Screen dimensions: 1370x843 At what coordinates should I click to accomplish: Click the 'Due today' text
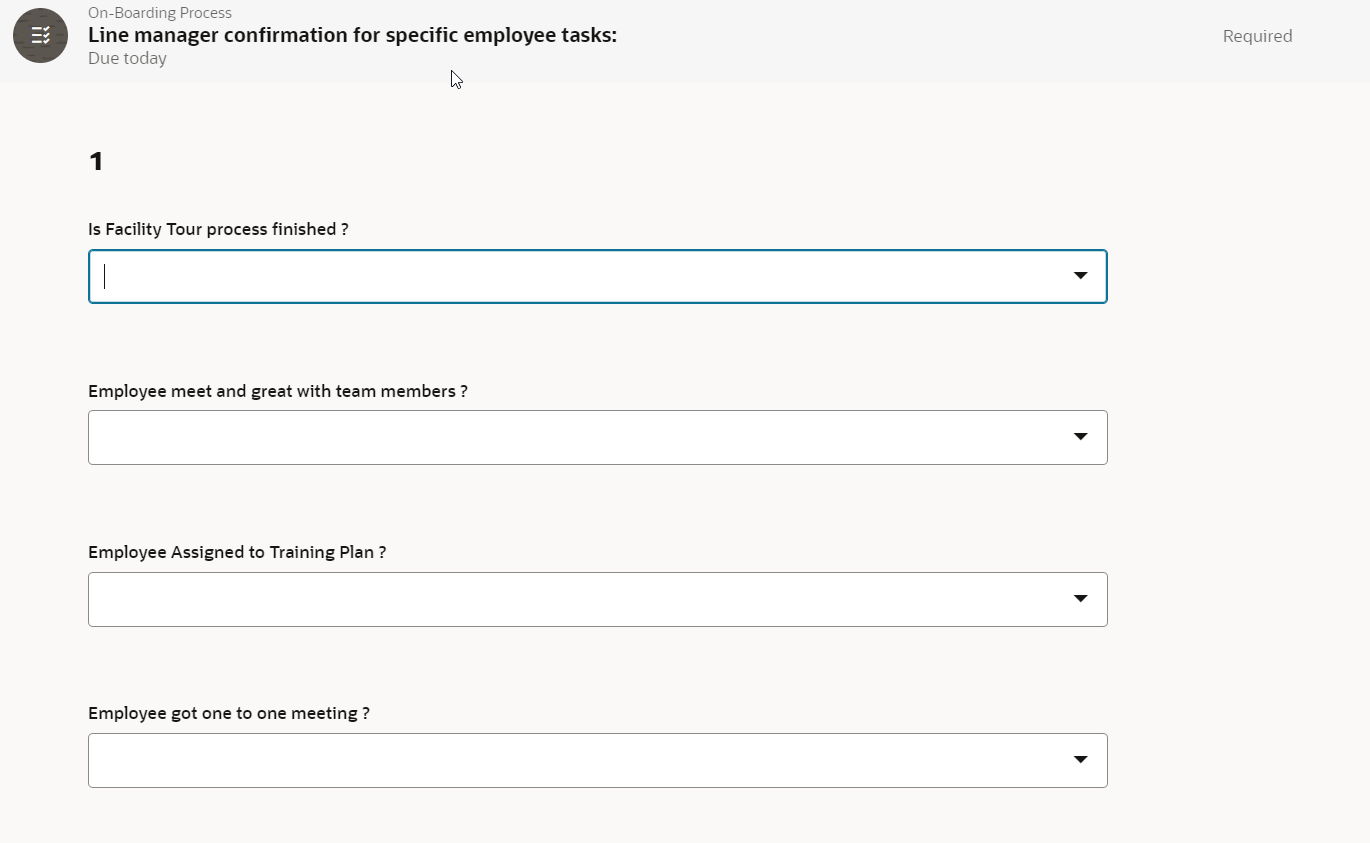pyautogui.click(x=127, y=58)
